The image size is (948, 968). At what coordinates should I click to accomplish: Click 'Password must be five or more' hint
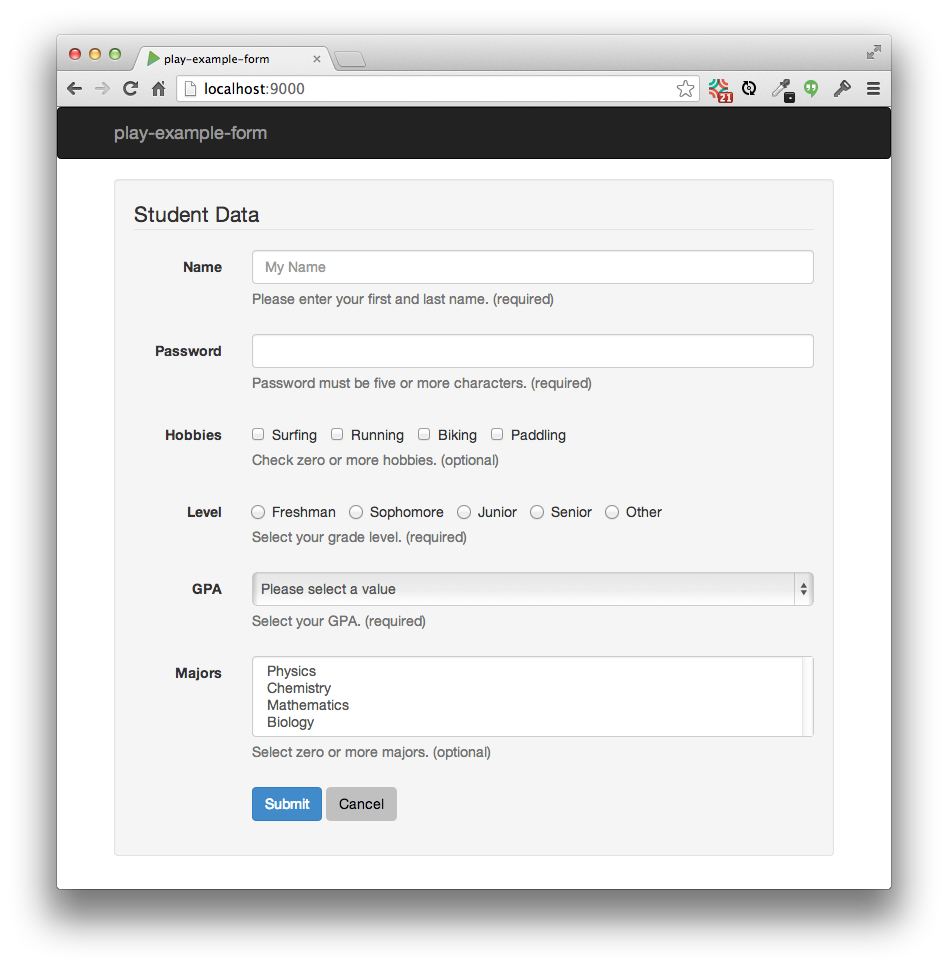[x=422, y=383]
